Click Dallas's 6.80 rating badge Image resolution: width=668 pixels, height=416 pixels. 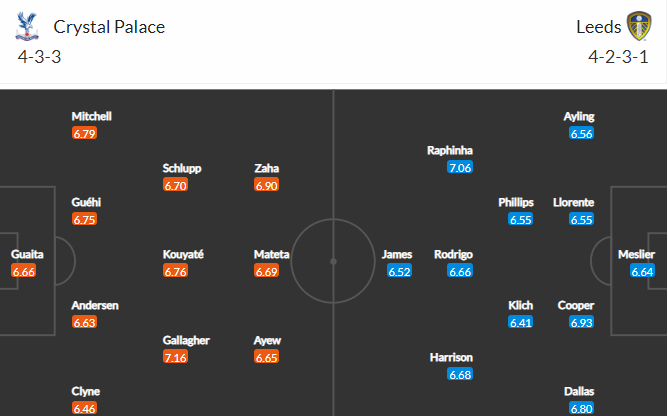click(x=581, y=408)
